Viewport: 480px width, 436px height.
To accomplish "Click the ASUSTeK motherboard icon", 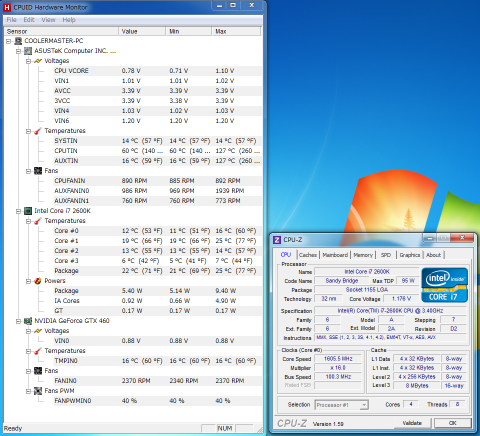I will point(28,51).
